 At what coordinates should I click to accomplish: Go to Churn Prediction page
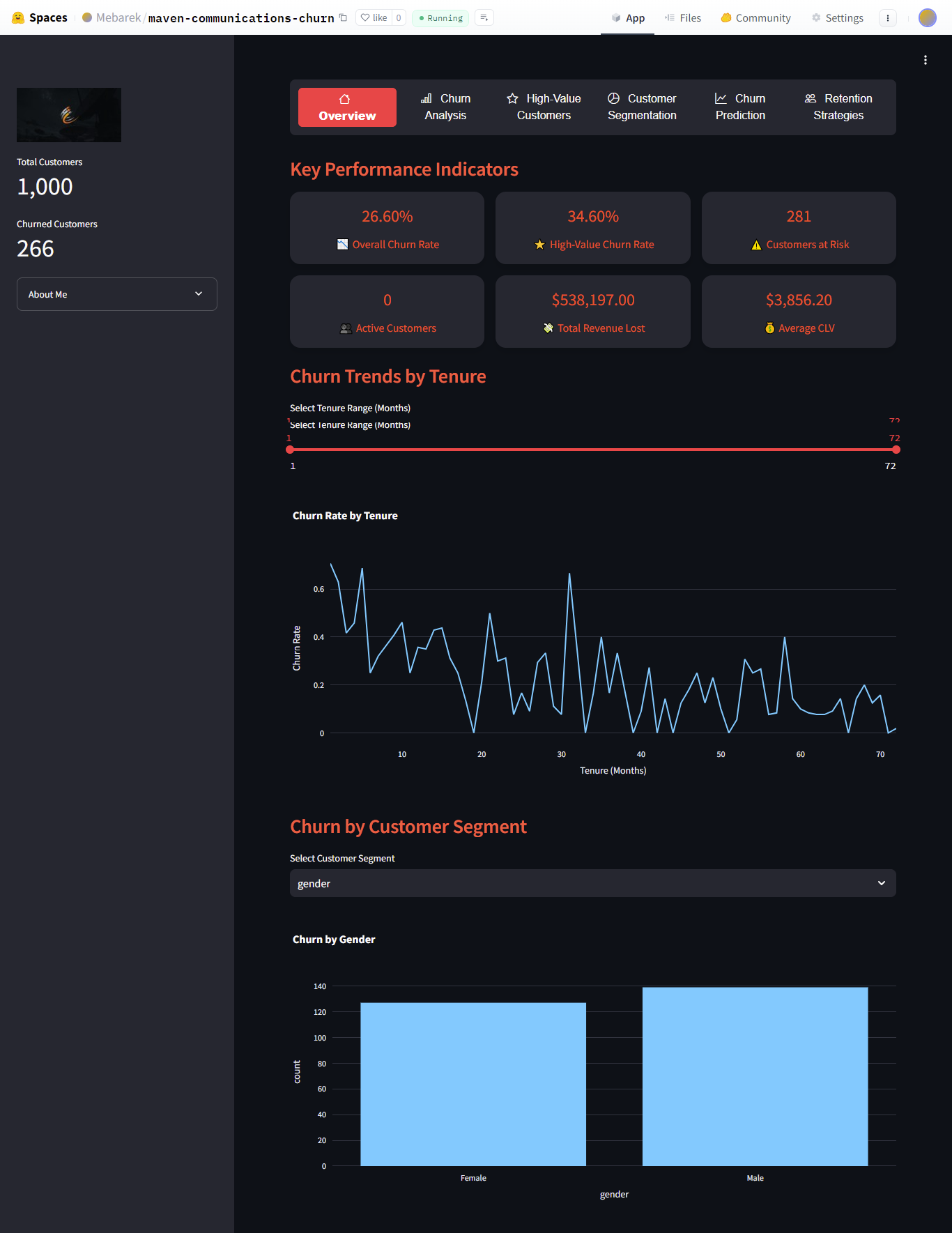coord(740,107)
